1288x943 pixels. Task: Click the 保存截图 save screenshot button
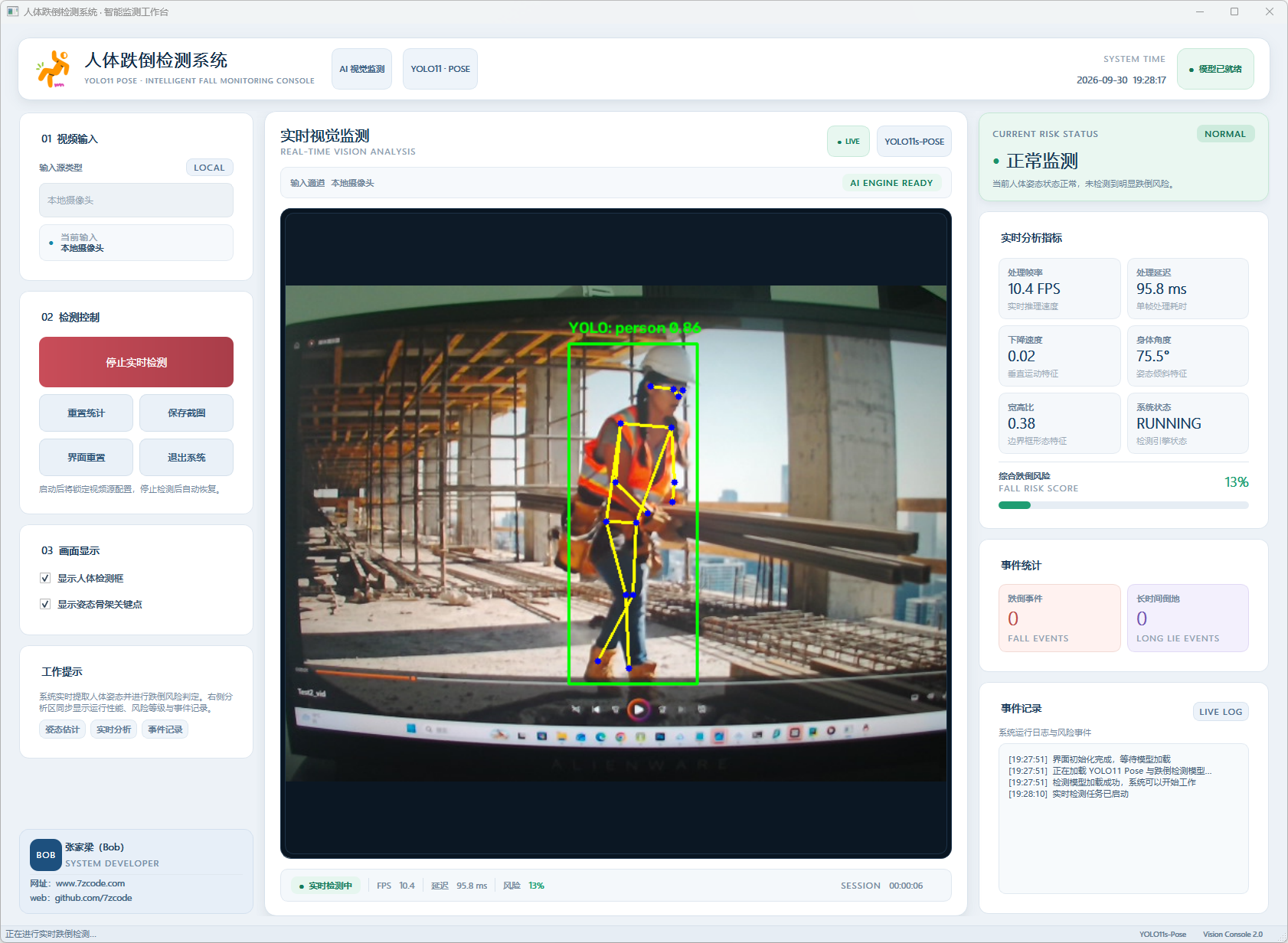[186, 413]
